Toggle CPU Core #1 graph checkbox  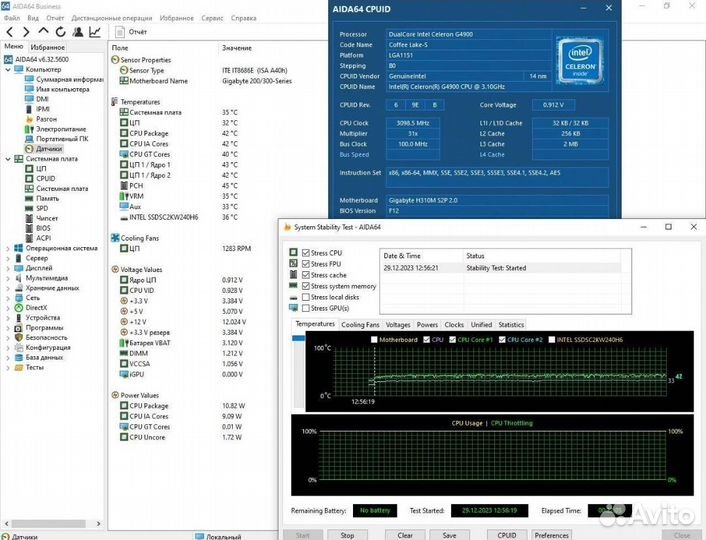point(453,340)
